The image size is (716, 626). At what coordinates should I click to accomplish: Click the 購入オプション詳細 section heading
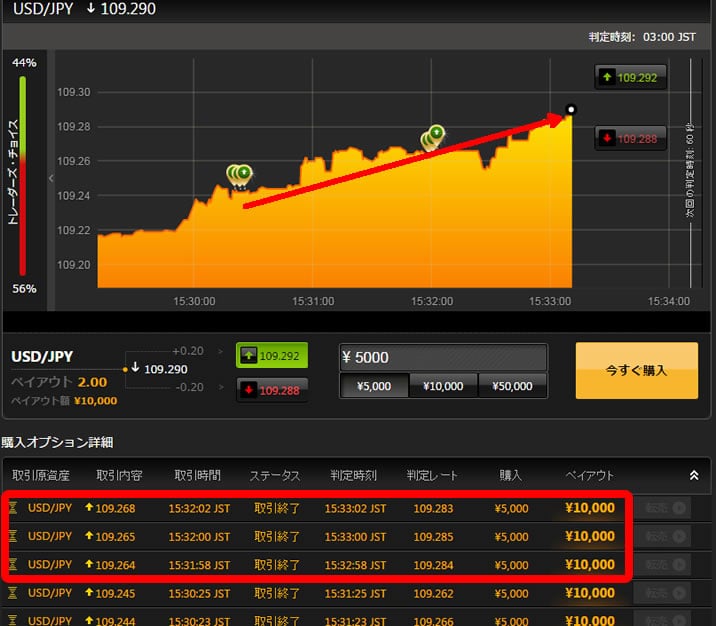57,442
